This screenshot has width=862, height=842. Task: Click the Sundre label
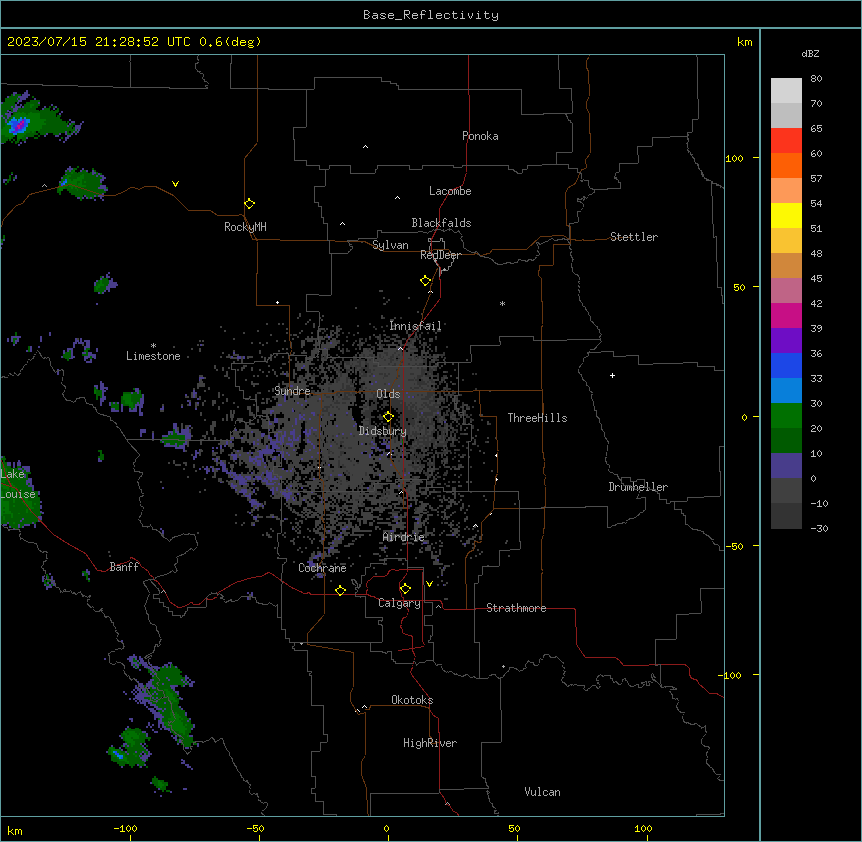pos(292,391)
